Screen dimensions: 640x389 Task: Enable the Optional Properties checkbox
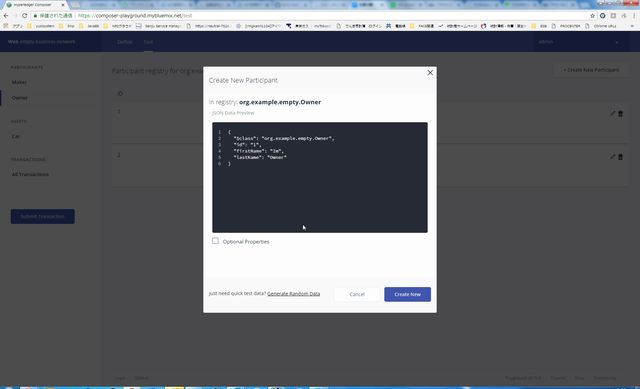215,241
